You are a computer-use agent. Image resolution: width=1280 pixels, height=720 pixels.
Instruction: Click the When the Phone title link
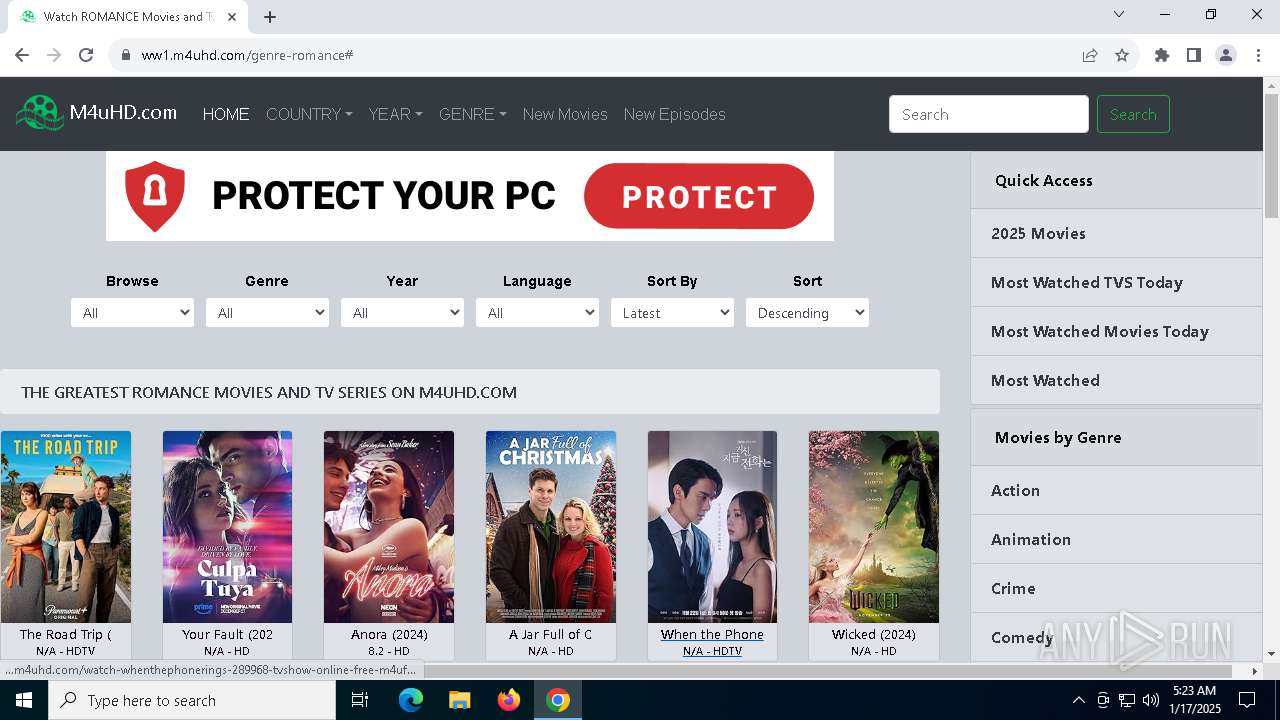pos(712,634)
